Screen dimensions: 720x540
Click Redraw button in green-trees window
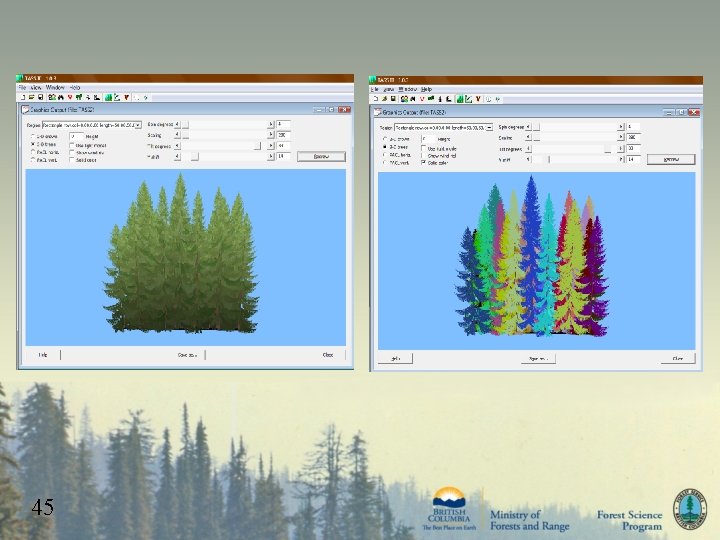[321, 157]
